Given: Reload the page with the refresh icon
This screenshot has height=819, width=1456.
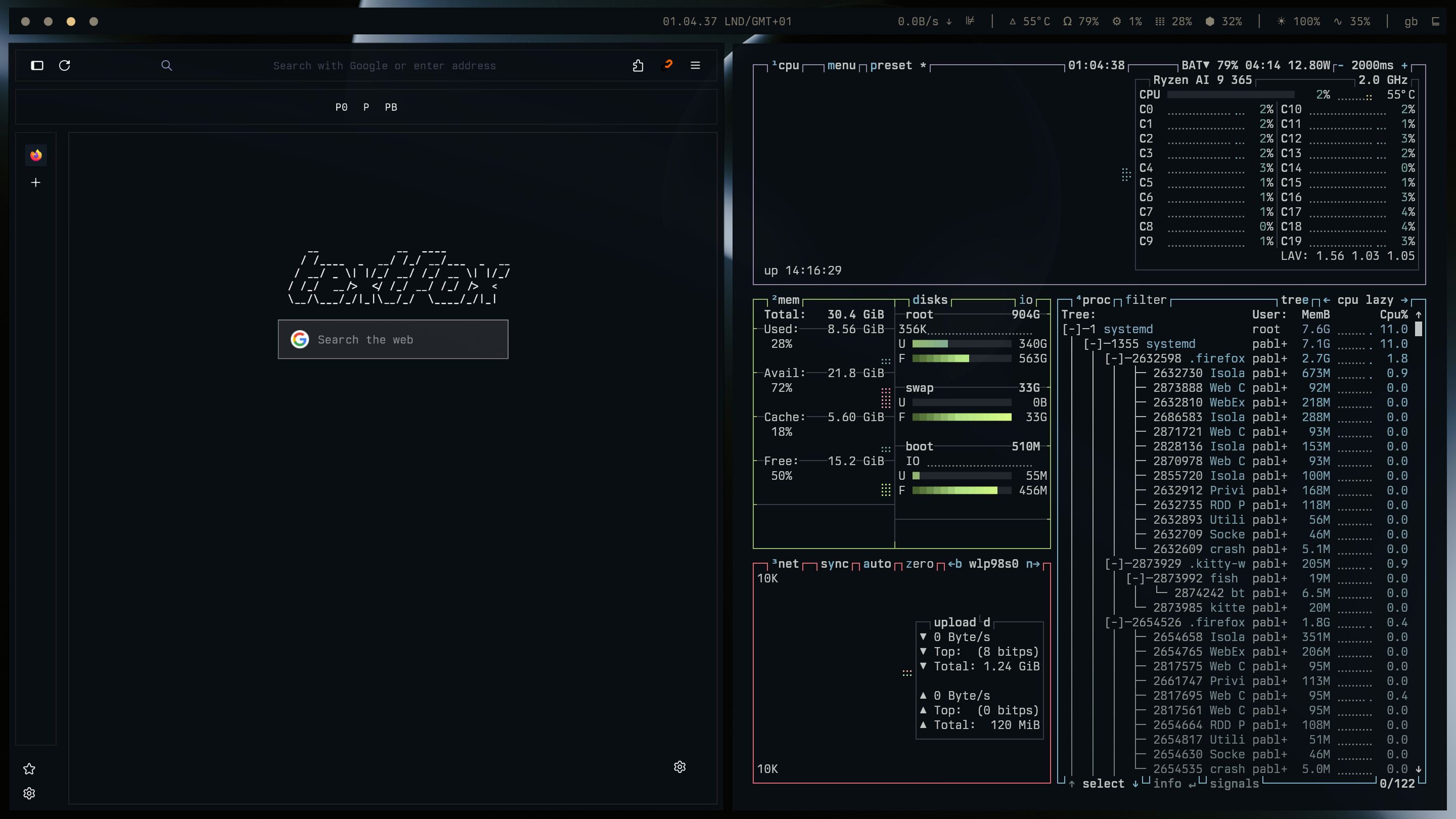Looking at the screenshot, I should [64, 66].
